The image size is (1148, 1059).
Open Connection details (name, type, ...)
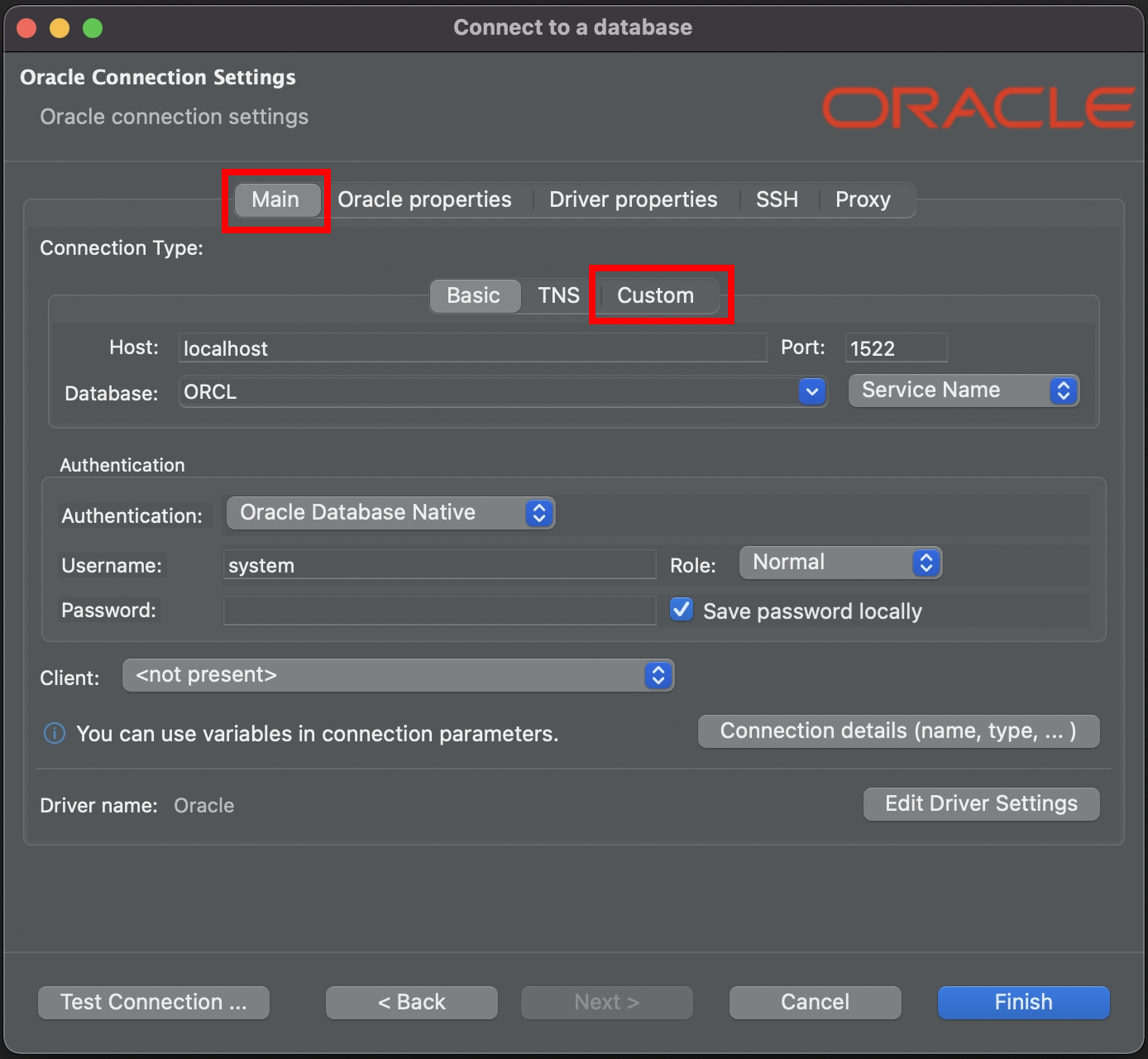coord(899,731)
